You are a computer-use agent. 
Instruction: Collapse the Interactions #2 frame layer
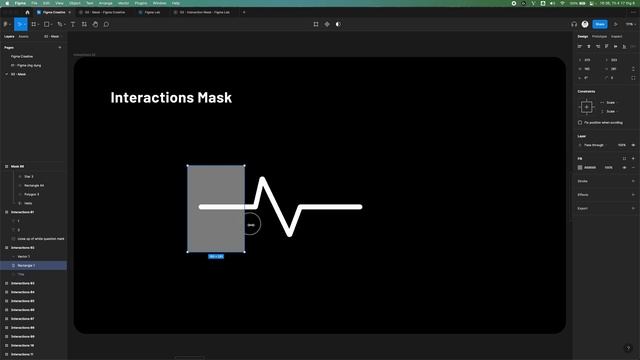coord(6,248)
